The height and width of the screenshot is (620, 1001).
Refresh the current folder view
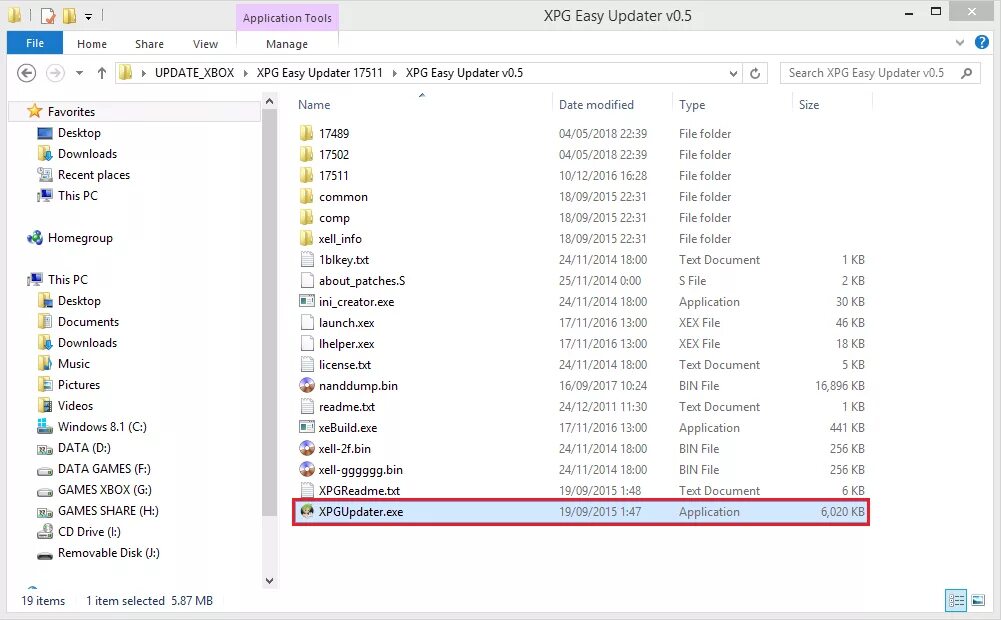point(755,73)
